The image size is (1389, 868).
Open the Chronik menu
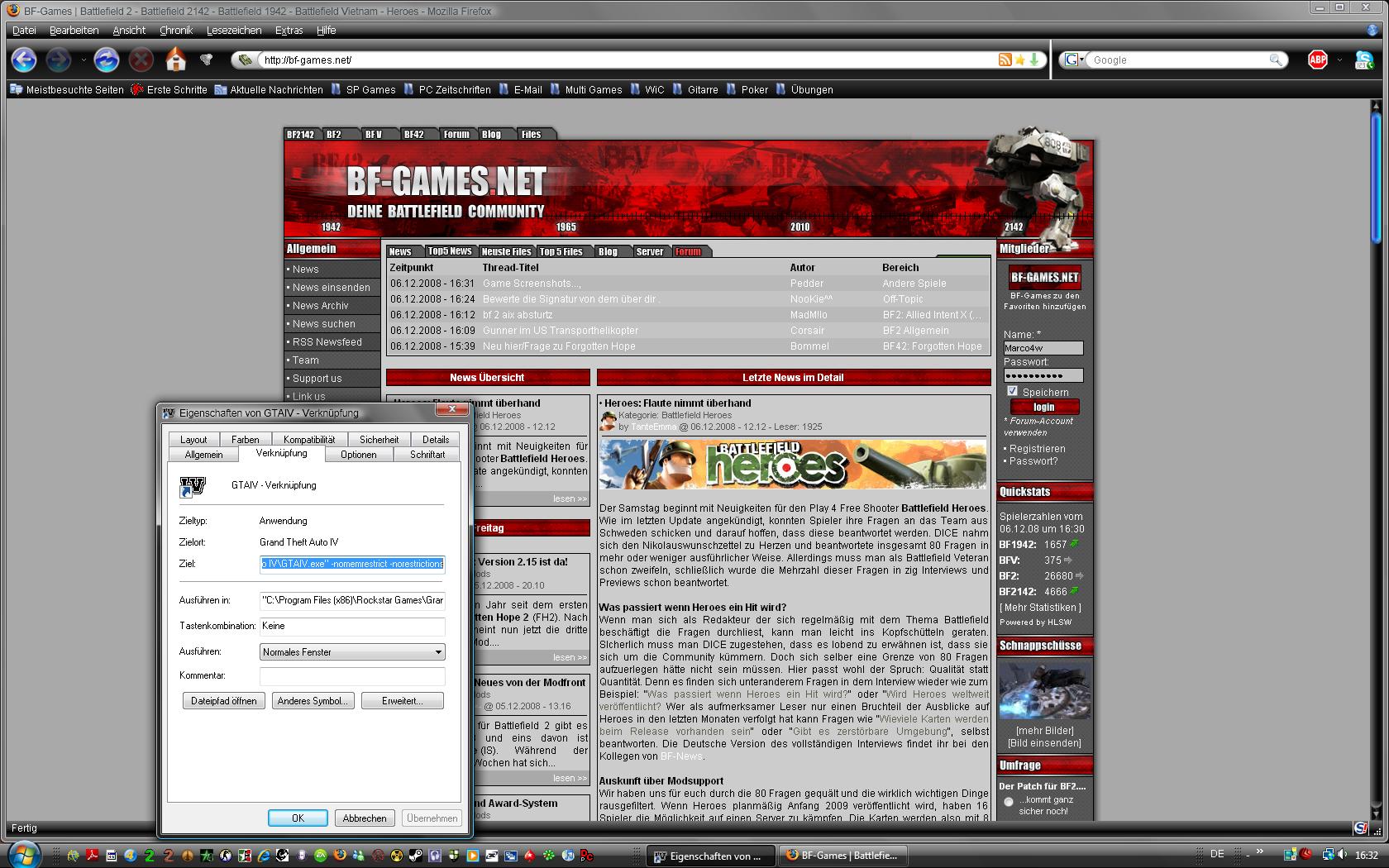[x=176, y=30]
